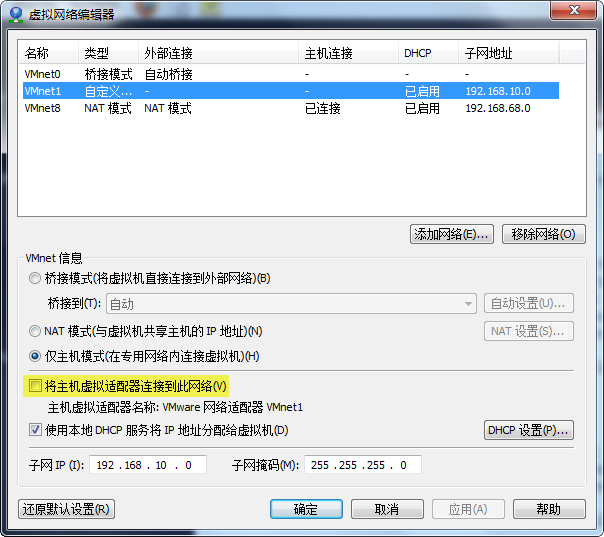
Task: Click the 自动设置(U)... button
Action: coord(528,304)
